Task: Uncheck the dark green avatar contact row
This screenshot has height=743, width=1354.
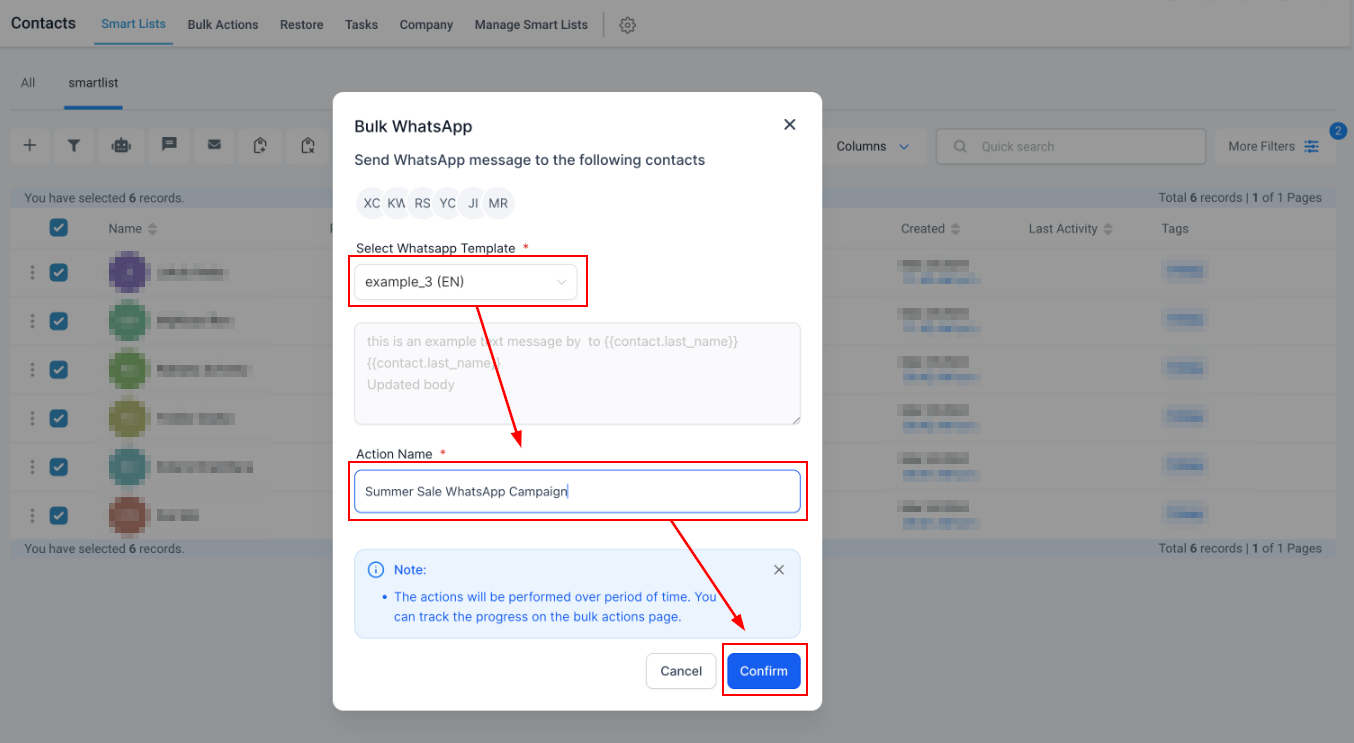Action: click(59, 321)
